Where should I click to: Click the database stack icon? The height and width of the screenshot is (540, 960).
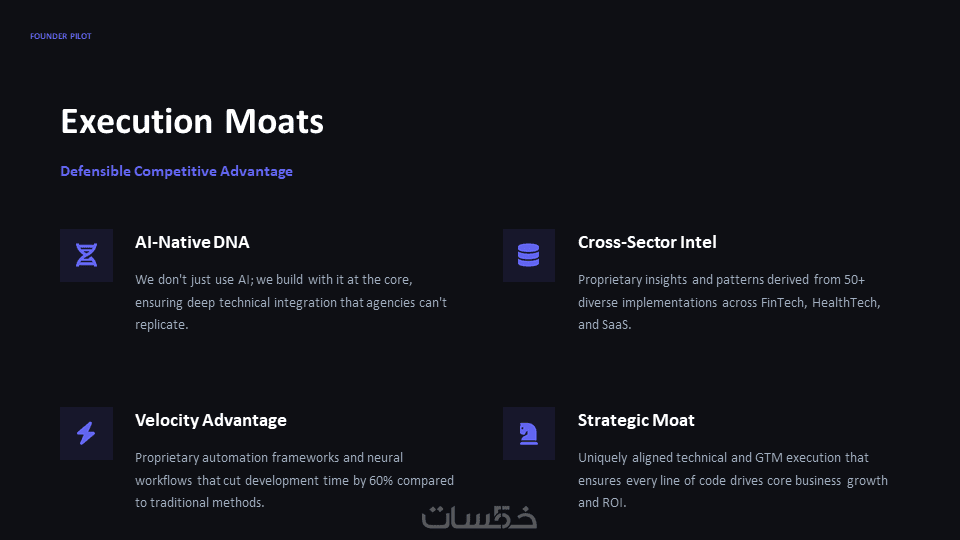(x=528, y=255)
